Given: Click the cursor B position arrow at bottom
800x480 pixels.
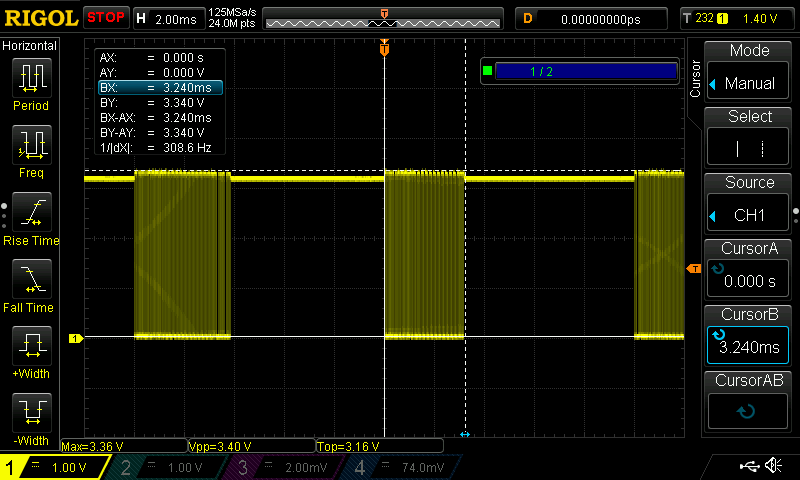Looking at the screenshot, I should [x=465, y=434].
